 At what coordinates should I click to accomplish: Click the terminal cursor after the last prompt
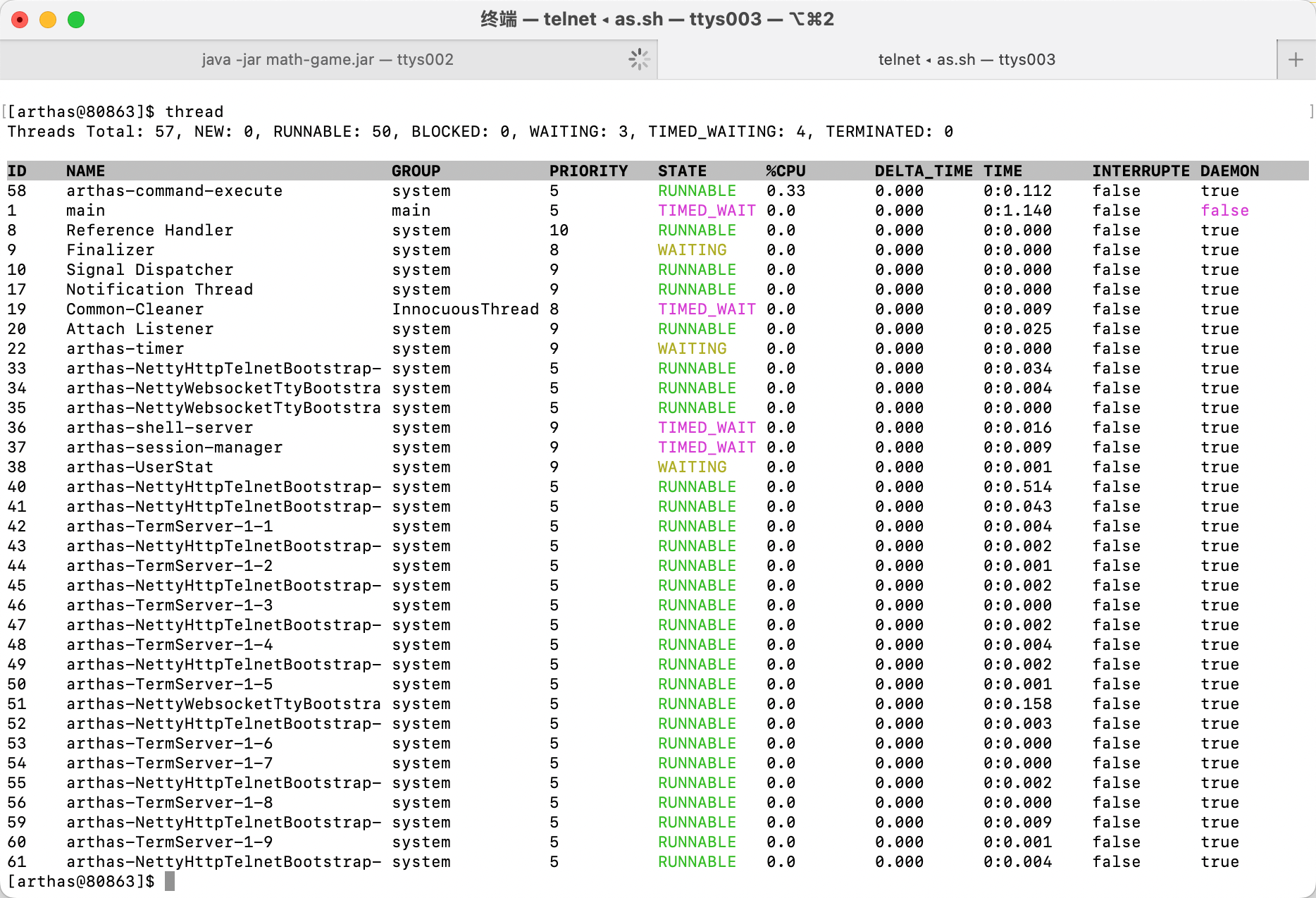point(170,881)
